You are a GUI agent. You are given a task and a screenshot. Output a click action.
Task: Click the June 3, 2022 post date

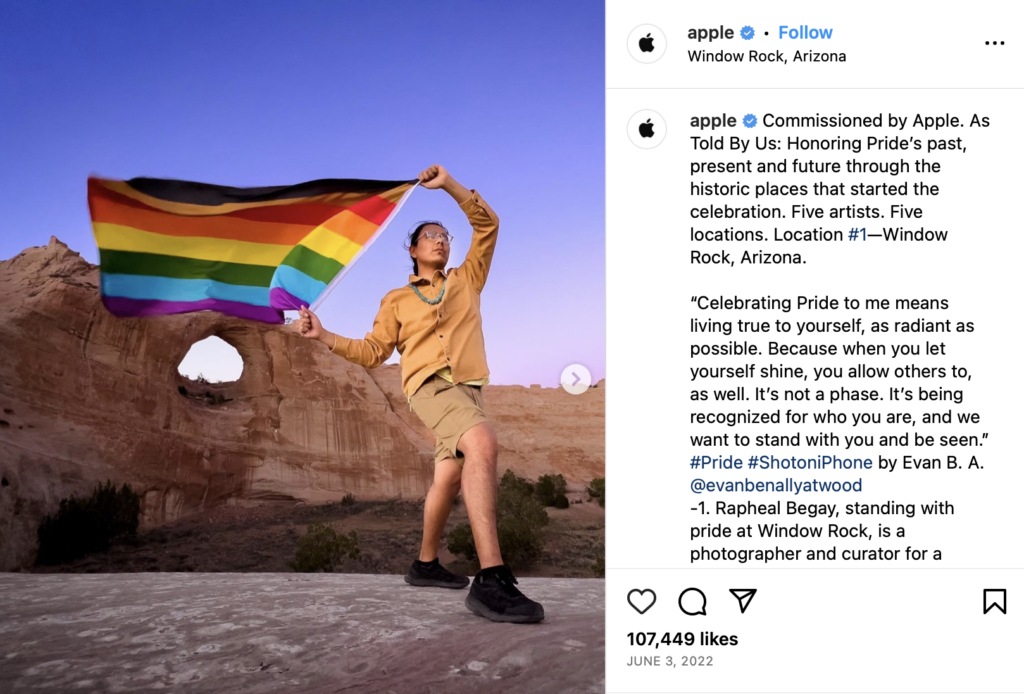(670, 661)
